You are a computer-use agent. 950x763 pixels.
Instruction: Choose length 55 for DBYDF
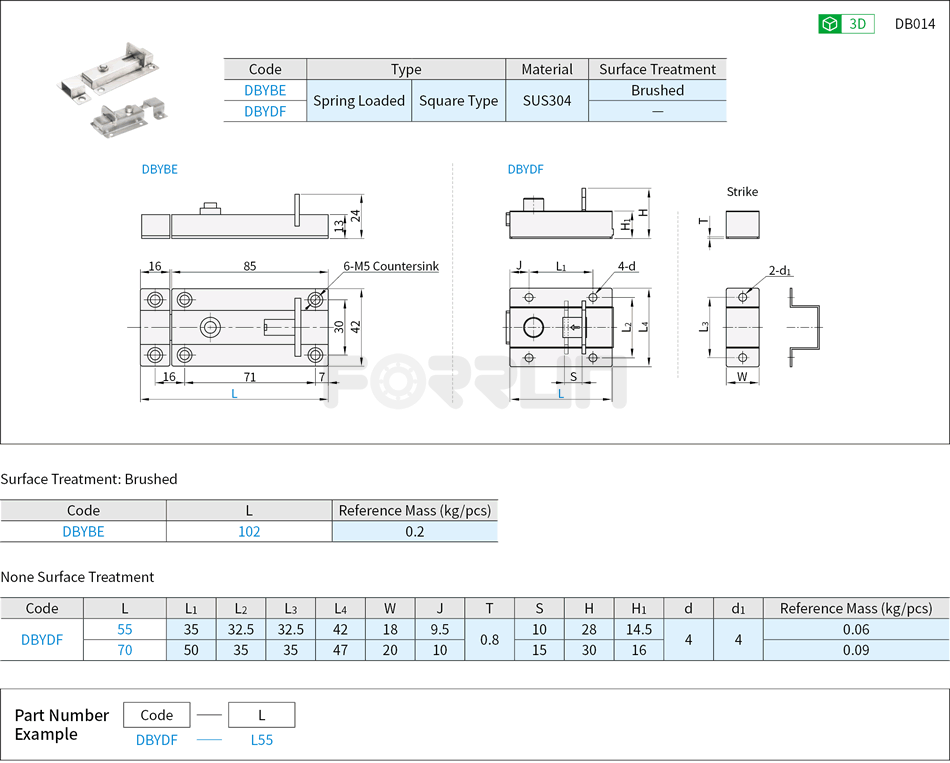(124, 630)
